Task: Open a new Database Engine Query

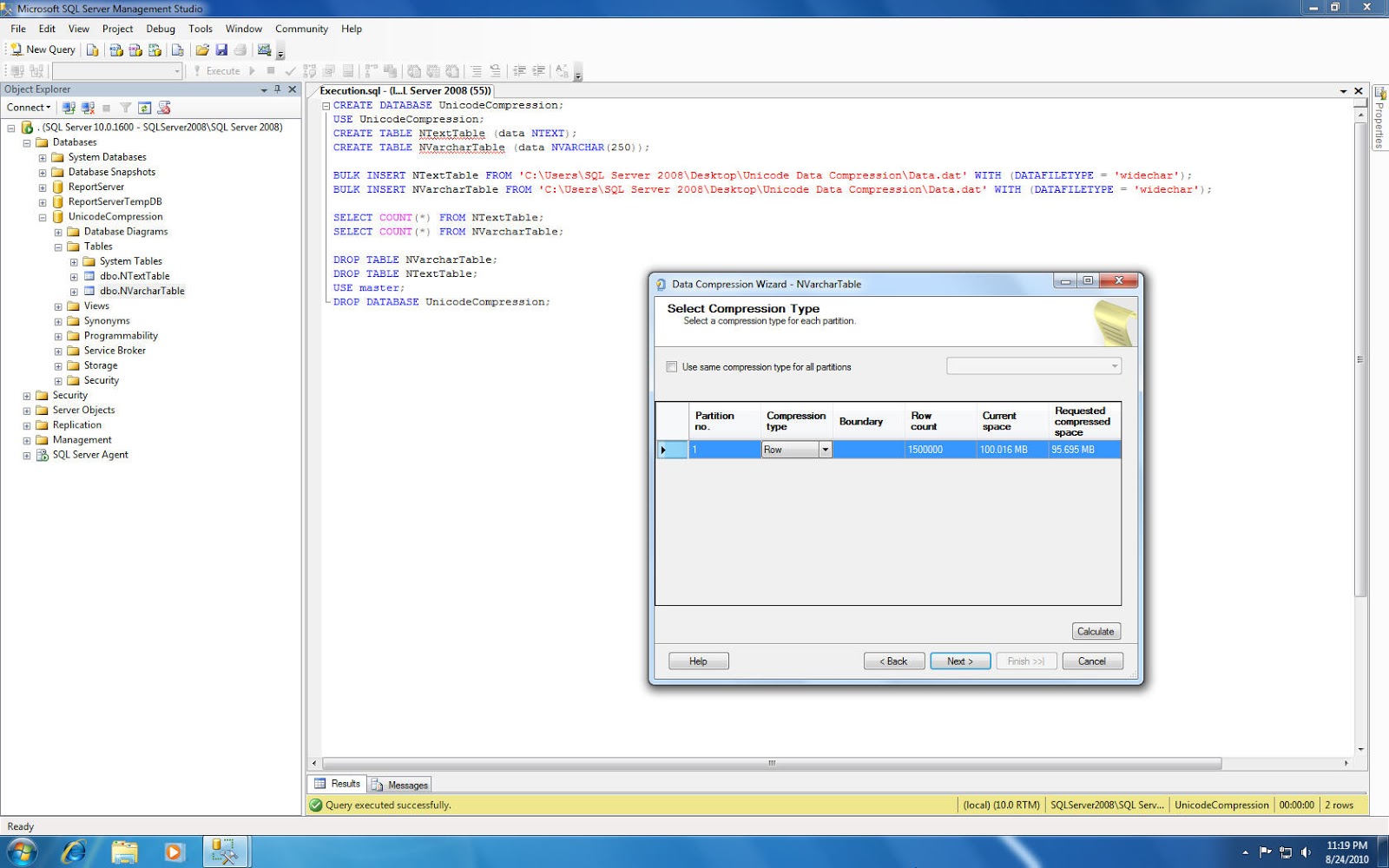Action: [x=93, y=49]
